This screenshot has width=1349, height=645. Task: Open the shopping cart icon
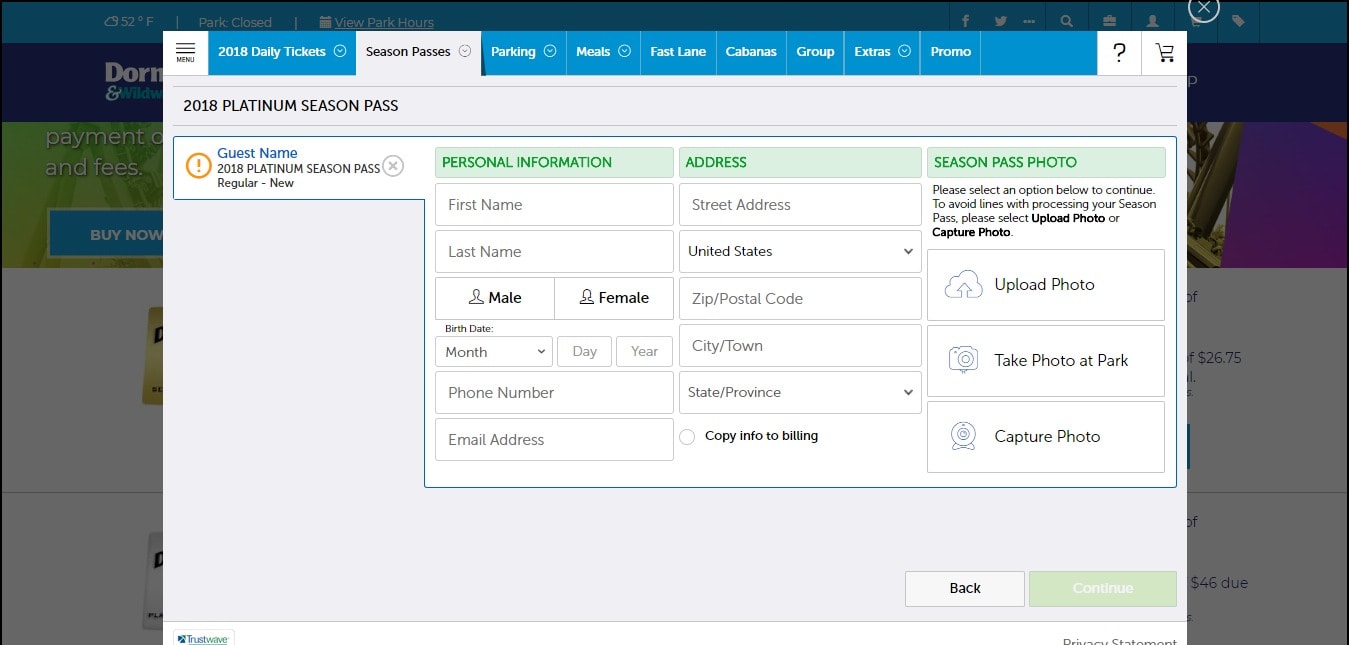[1165, 53]
